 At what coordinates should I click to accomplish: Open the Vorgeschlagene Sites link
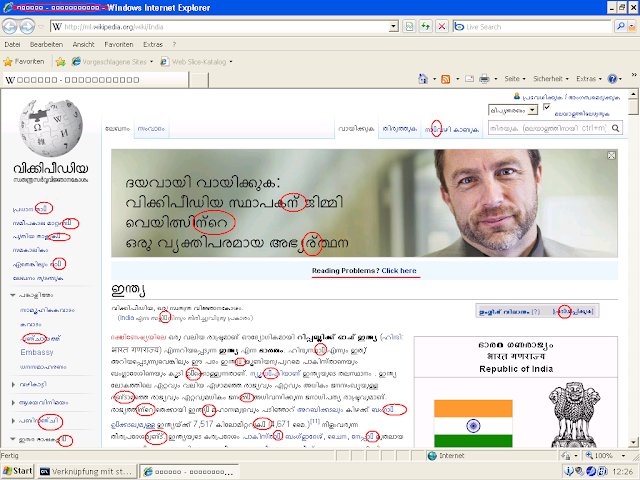[x=114, y=62]
